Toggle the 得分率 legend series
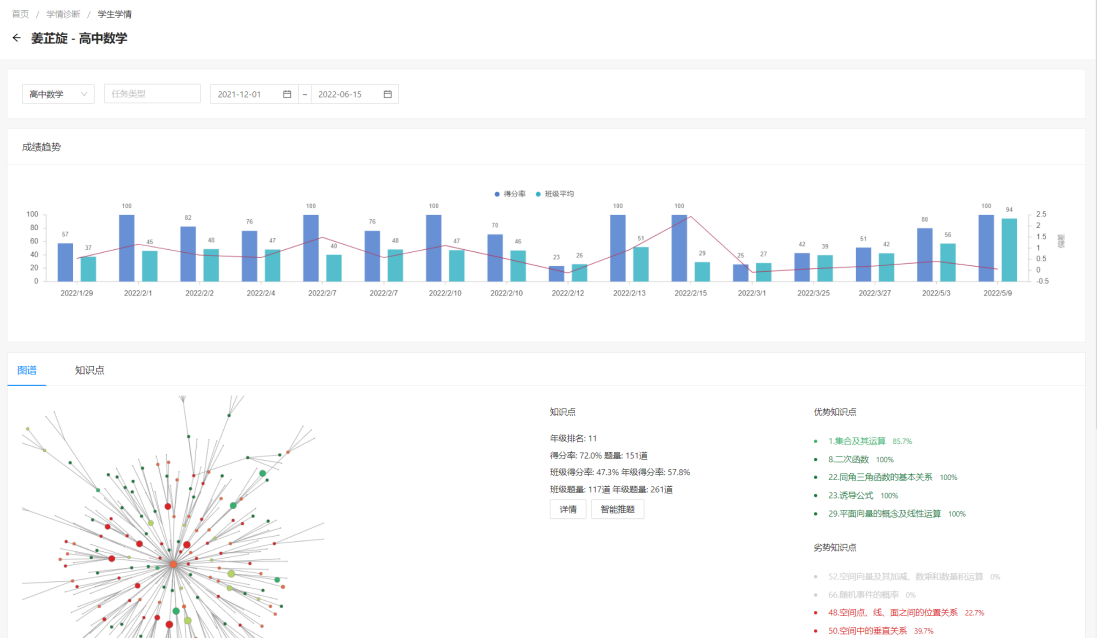This screenshot has height=638, width=1097. coord(510,194)
